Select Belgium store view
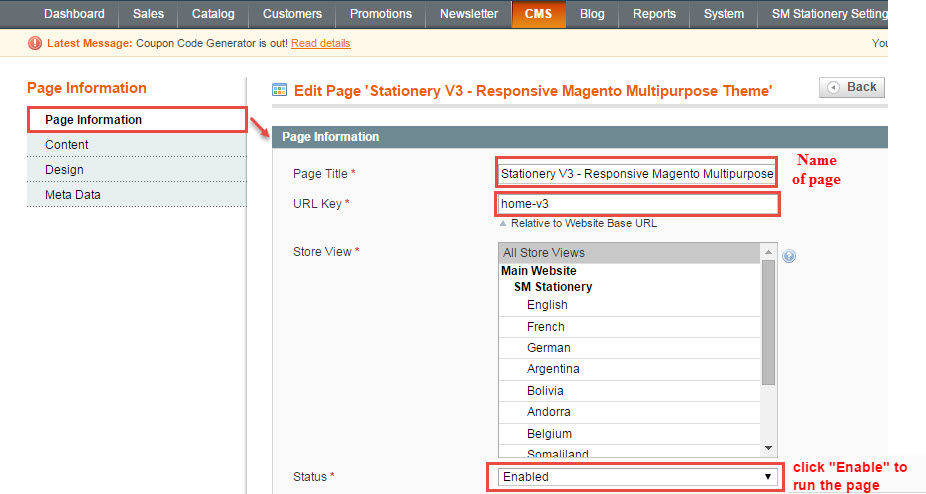This screenshot has width=926, height=494. [x=630, y=434]
